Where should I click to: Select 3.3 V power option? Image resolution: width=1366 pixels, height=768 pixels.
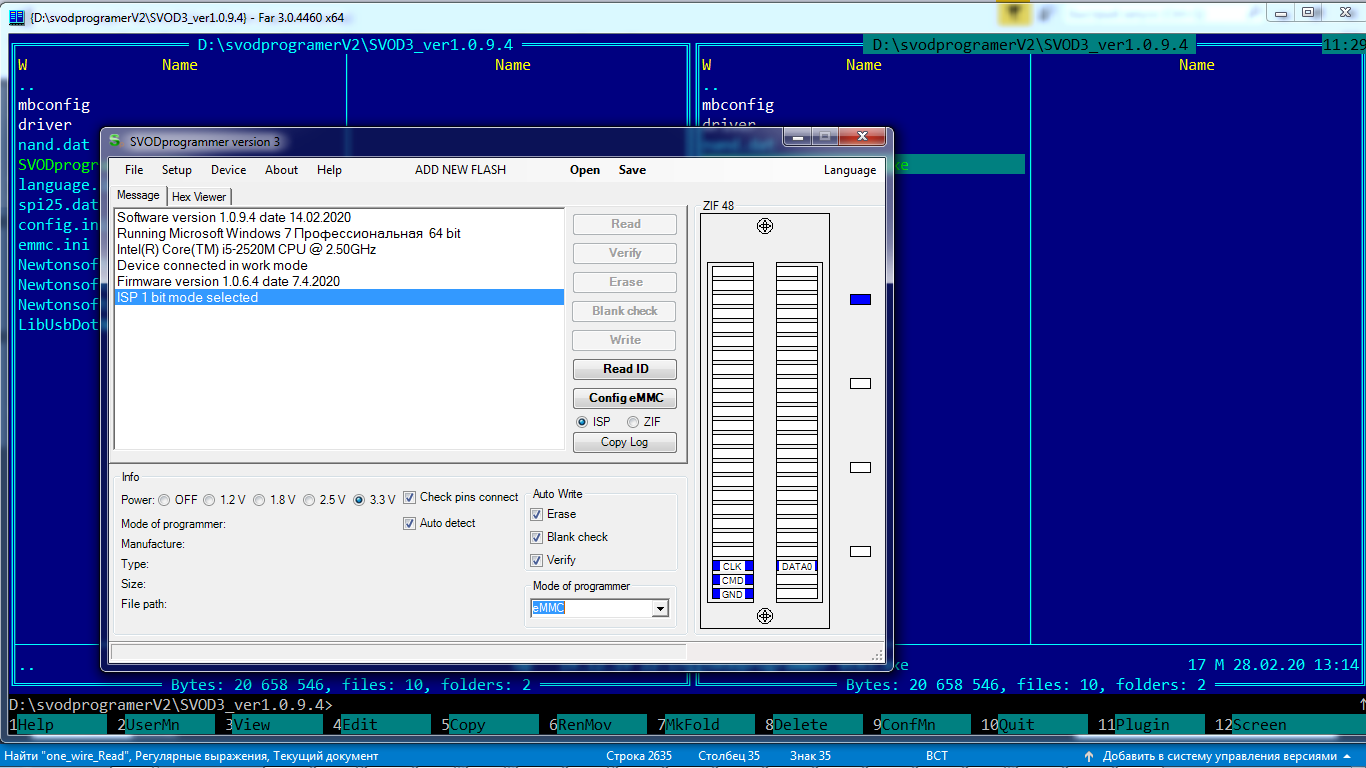pos(359,500)
